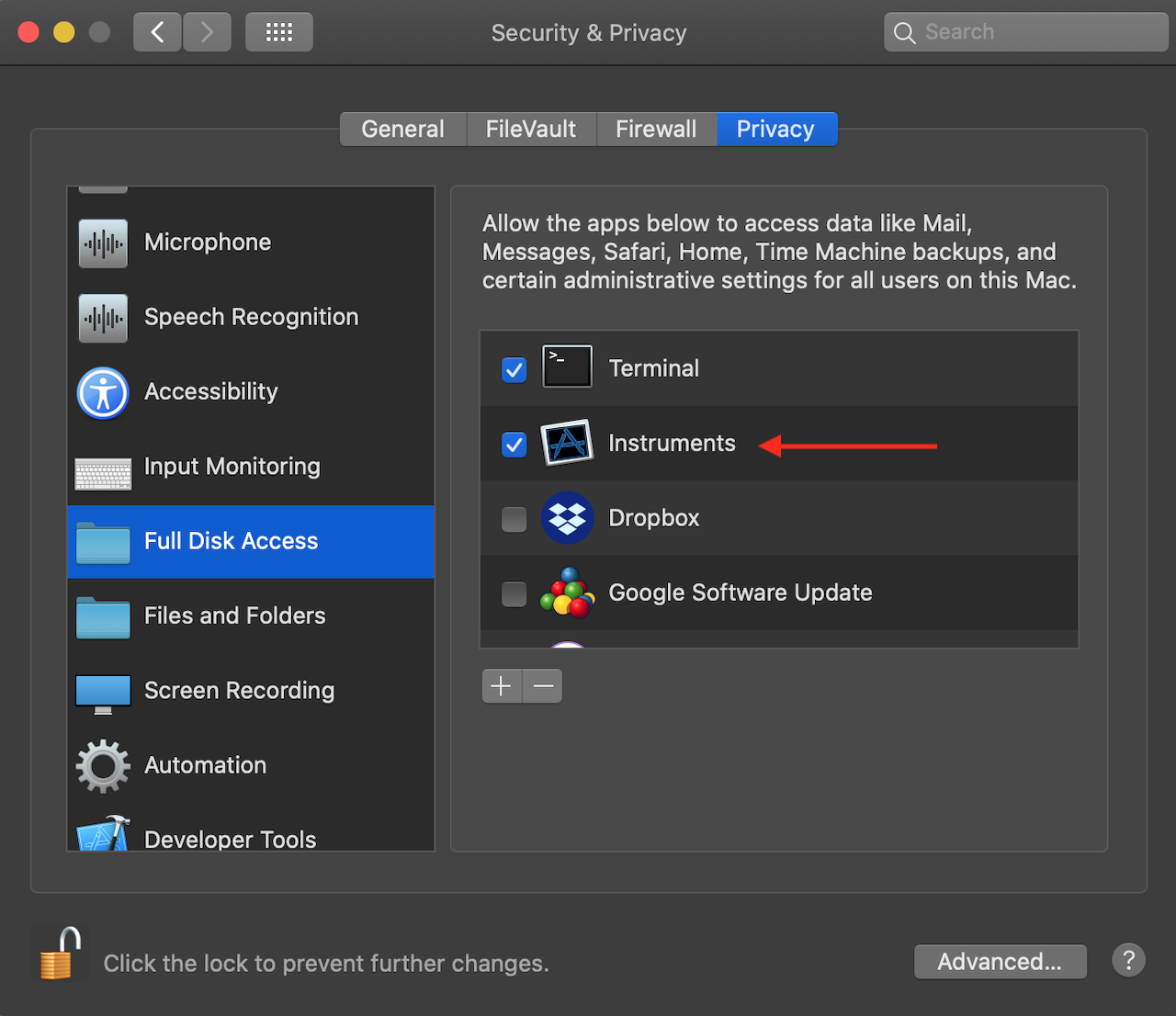Open the help question mark button

(x=1128, y=961)
